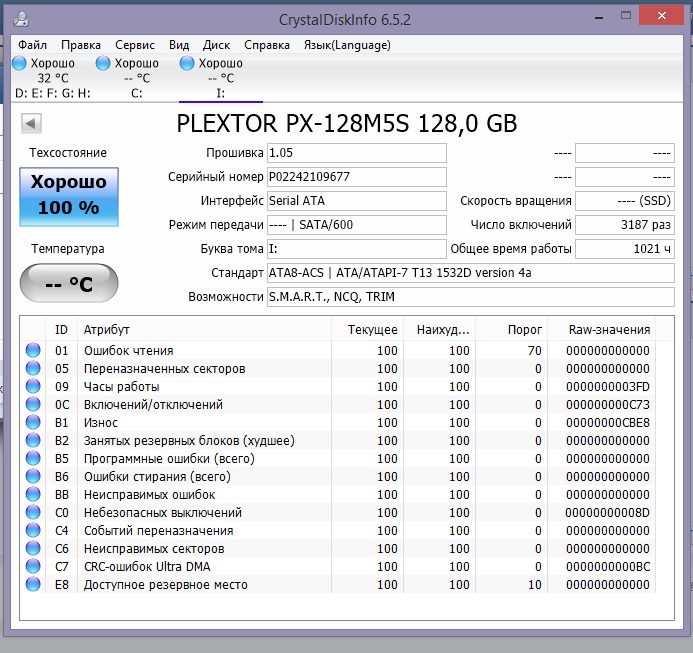693x653 pixels.
Task: Open the Диск menu
Action: coord(217,45)
